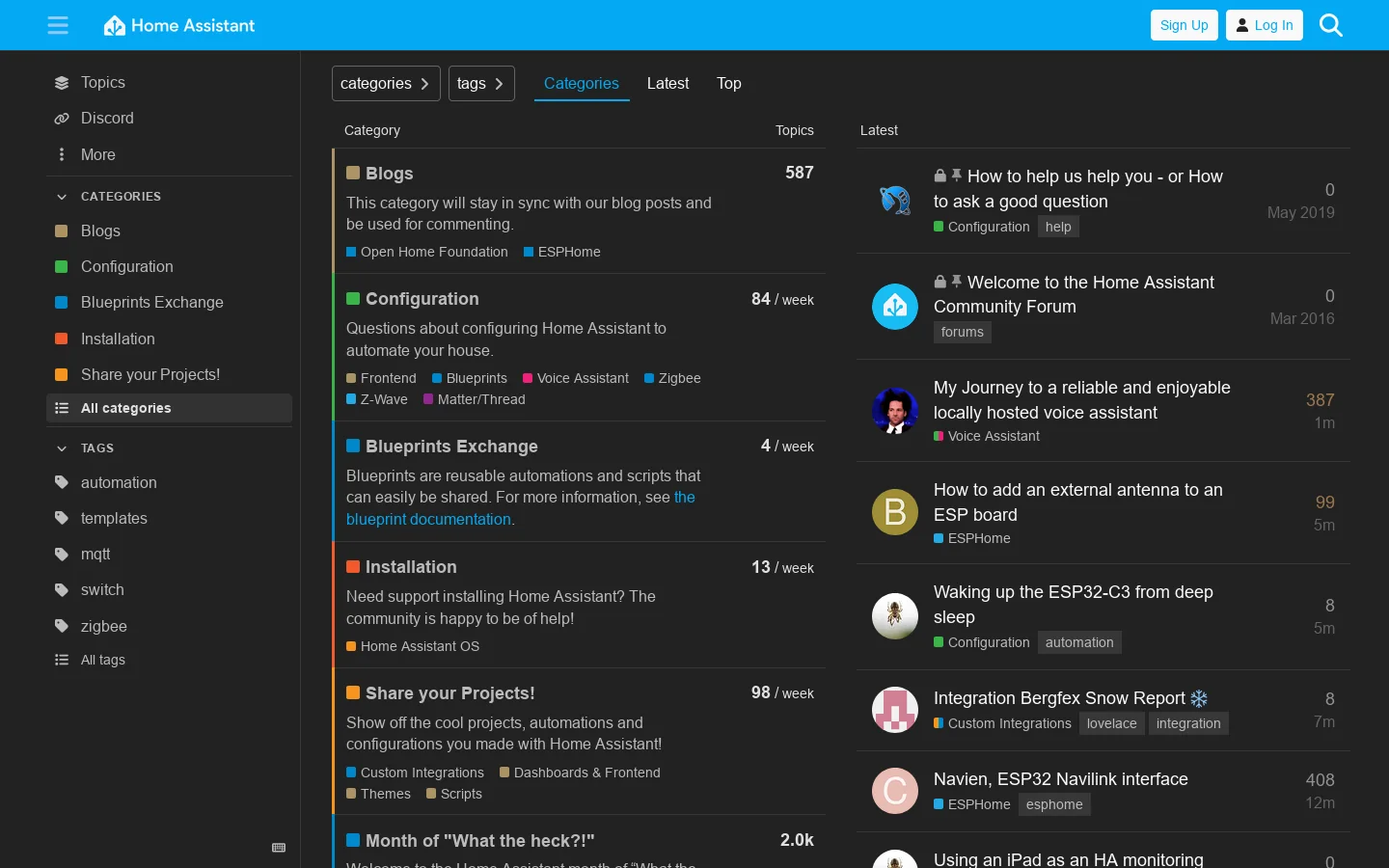
Task: Toggle the hamburger sidebar menu
Action: click(58, 25)
